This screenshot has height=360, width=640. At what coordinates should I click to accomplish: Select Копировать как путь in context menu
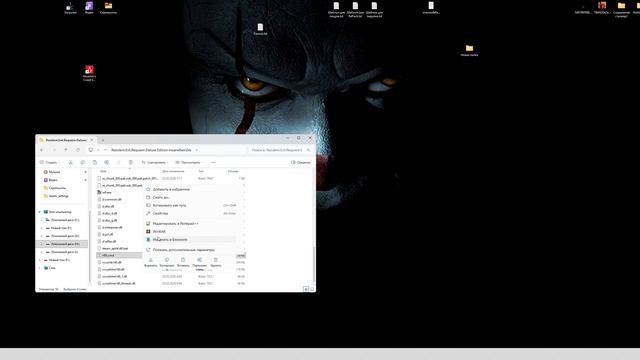pyautogui.click(x=190, y=205)
